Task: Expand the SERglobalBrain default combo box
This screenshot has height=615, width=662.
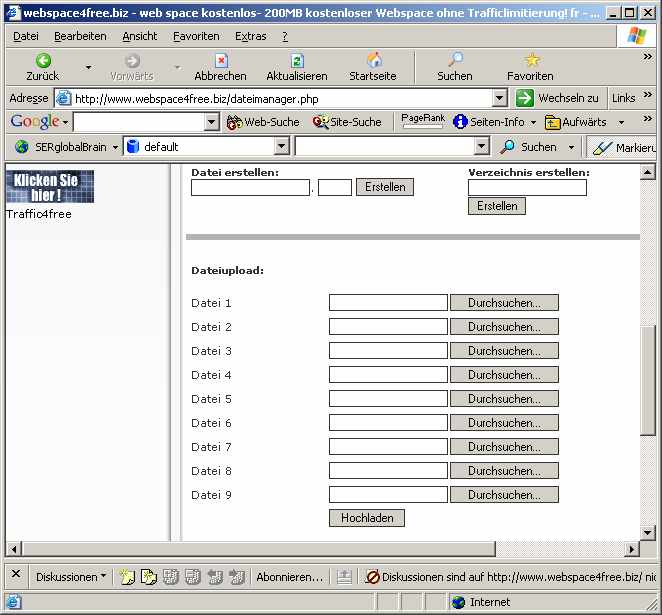Action: [281, 147]
